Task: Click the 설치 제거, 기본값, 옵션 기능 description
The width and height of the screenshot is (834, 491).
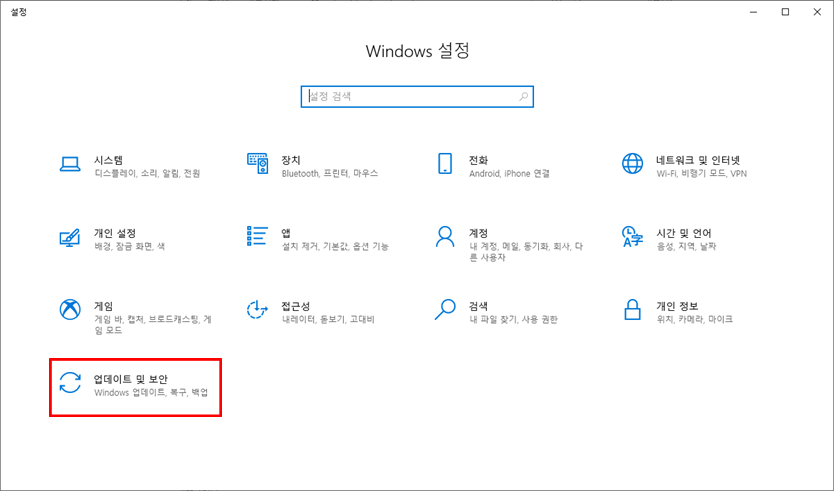Action: coord(335,246)
